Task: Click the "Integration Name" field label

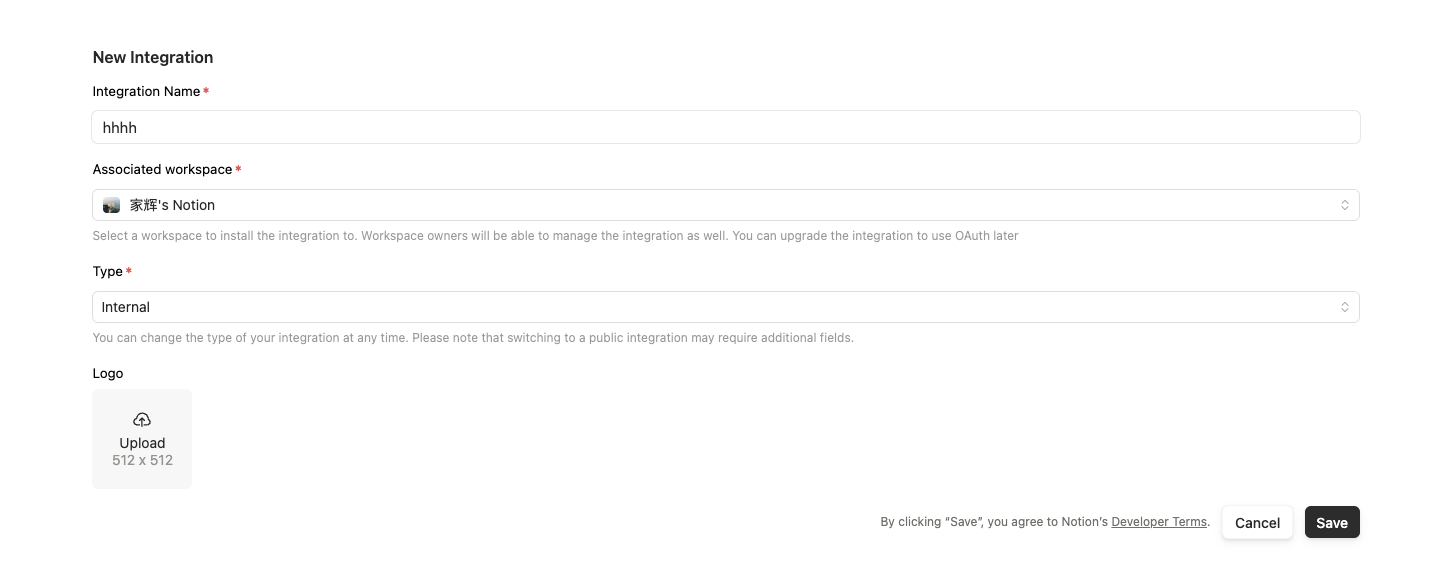Action: (x=146, y=92)
